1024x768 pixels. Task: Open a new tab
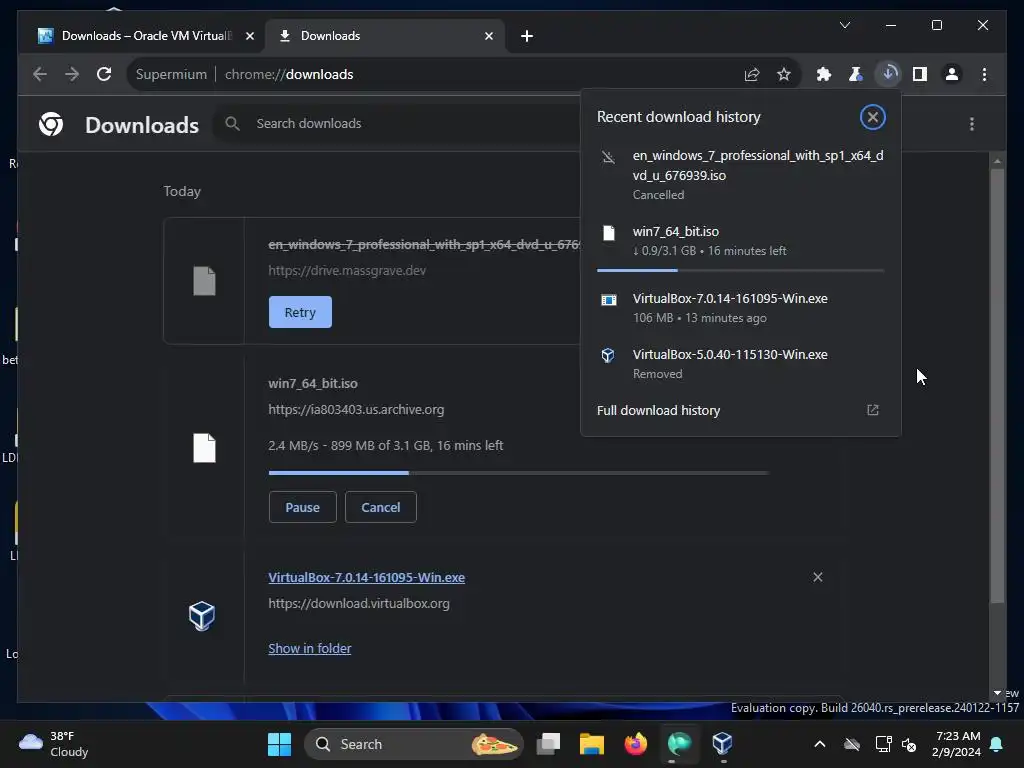pos(527,36)
